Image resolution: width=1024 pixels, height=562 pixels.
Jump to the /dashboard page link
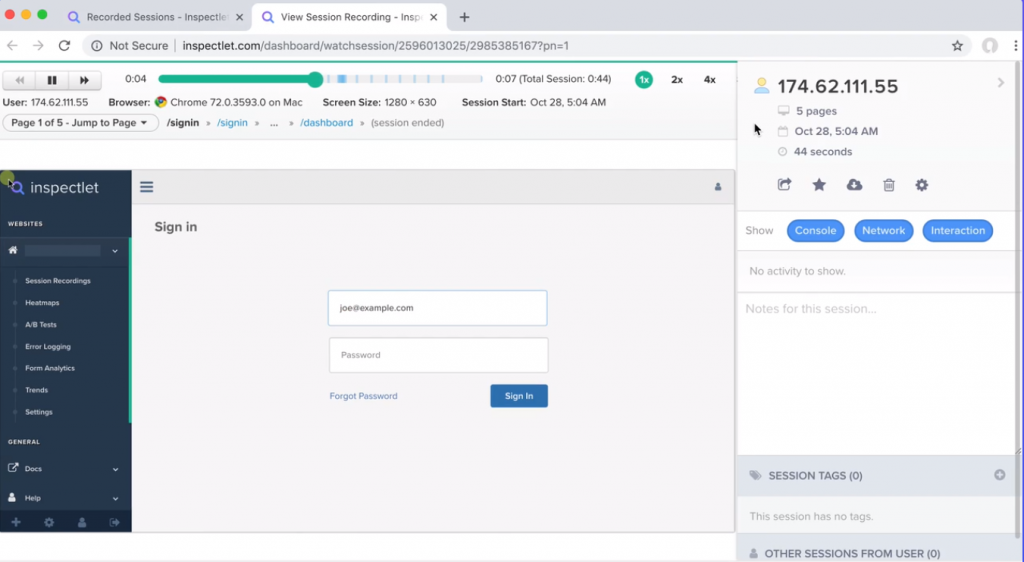point(326,123)
